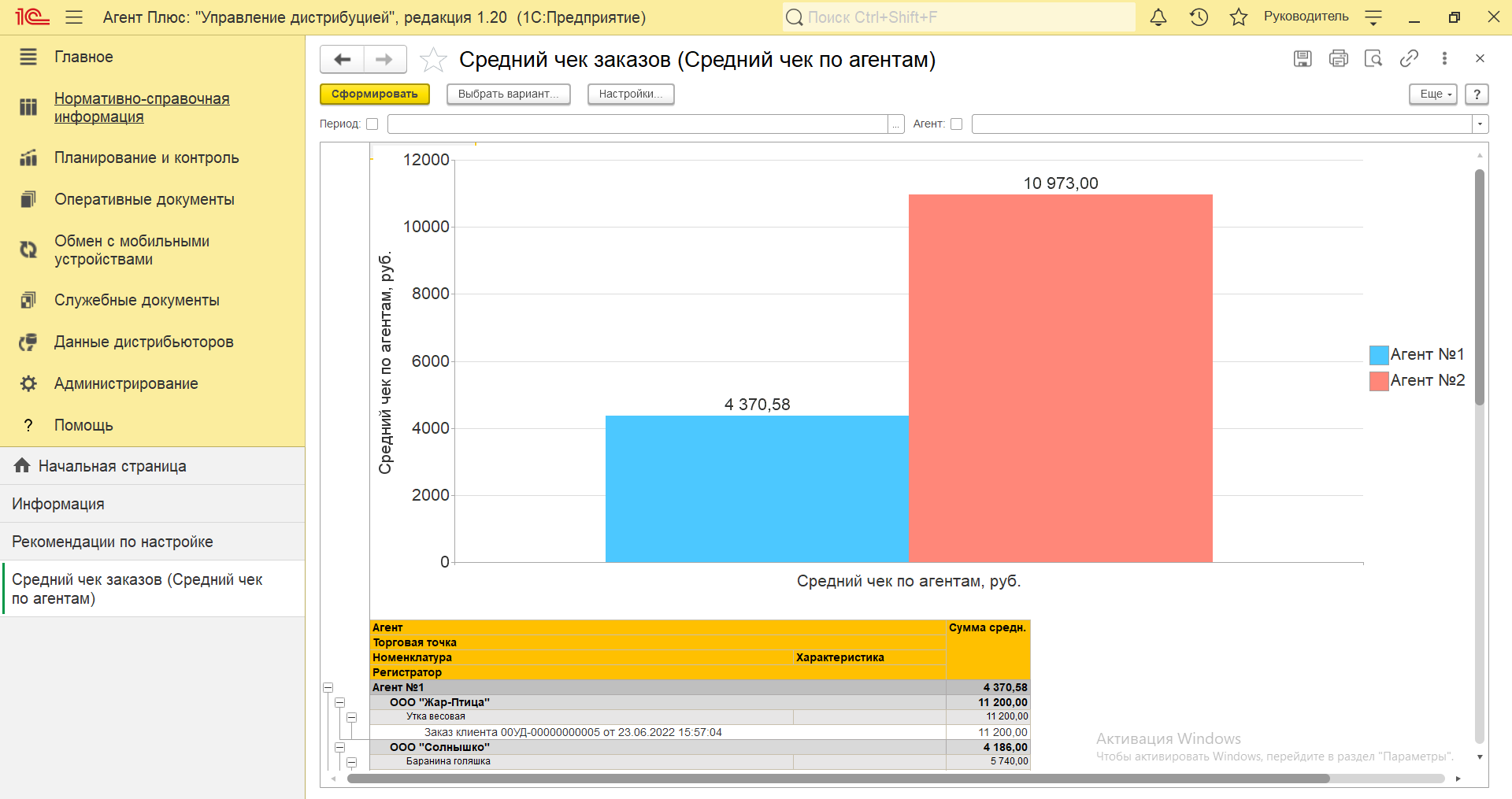Switch to Начальная страница tab
Image resolution: width=1512 pixels, height=799 pixels.
pos(152,466)
